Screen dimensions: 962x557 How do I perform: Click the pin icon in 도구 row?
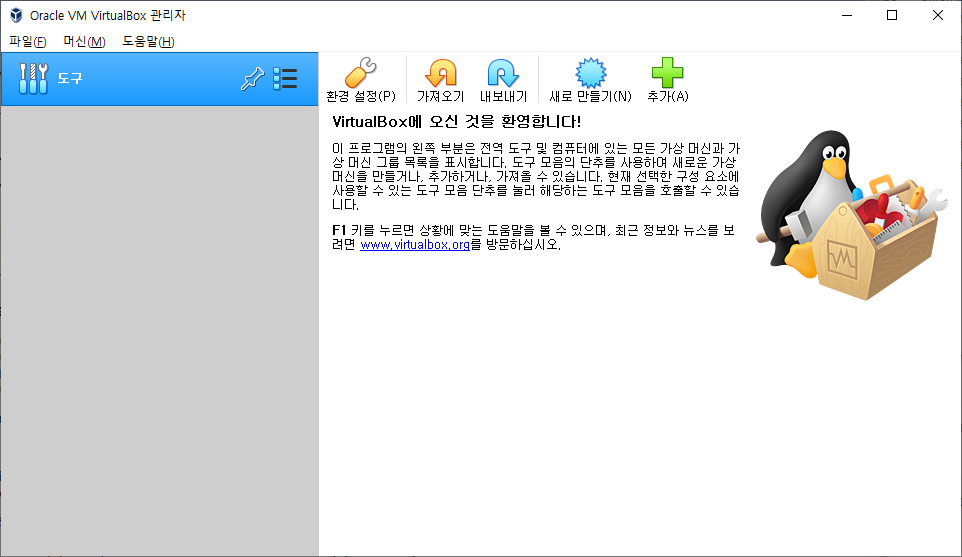[x=252, y=79]
